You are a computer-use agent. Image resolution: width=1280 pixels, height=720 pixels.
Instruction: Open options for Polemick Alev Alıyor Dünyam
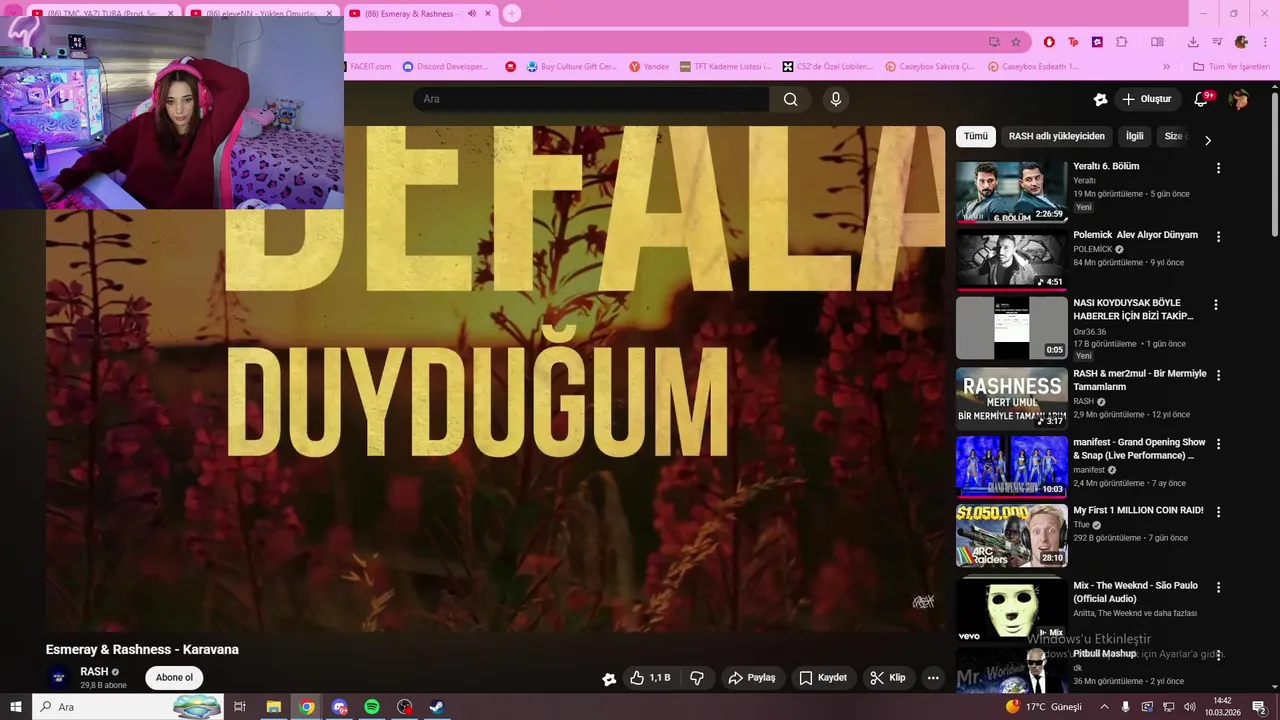click(x=1218, y=237)
